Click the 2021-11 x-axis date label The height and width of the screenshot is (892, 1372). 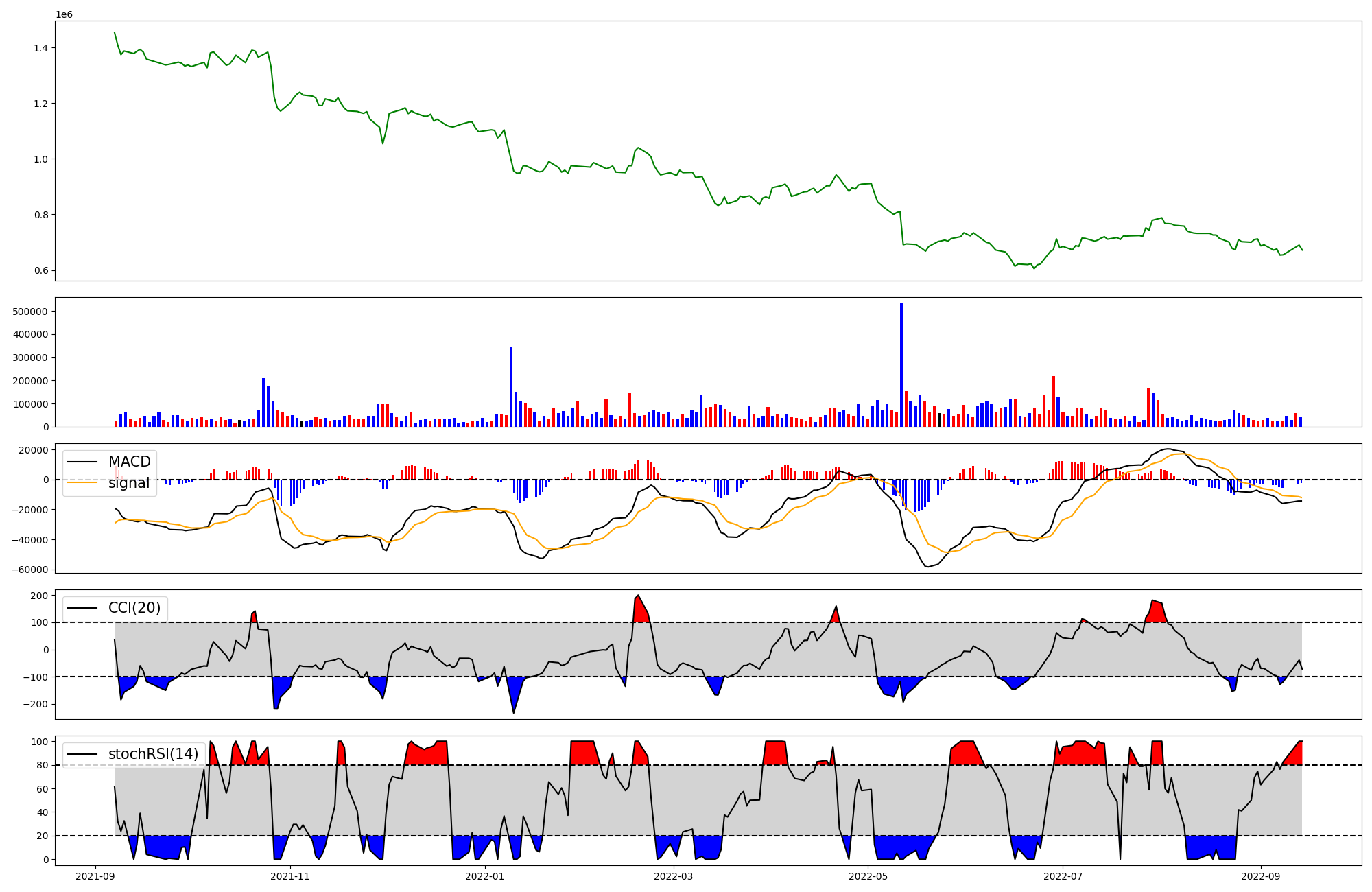291,876
